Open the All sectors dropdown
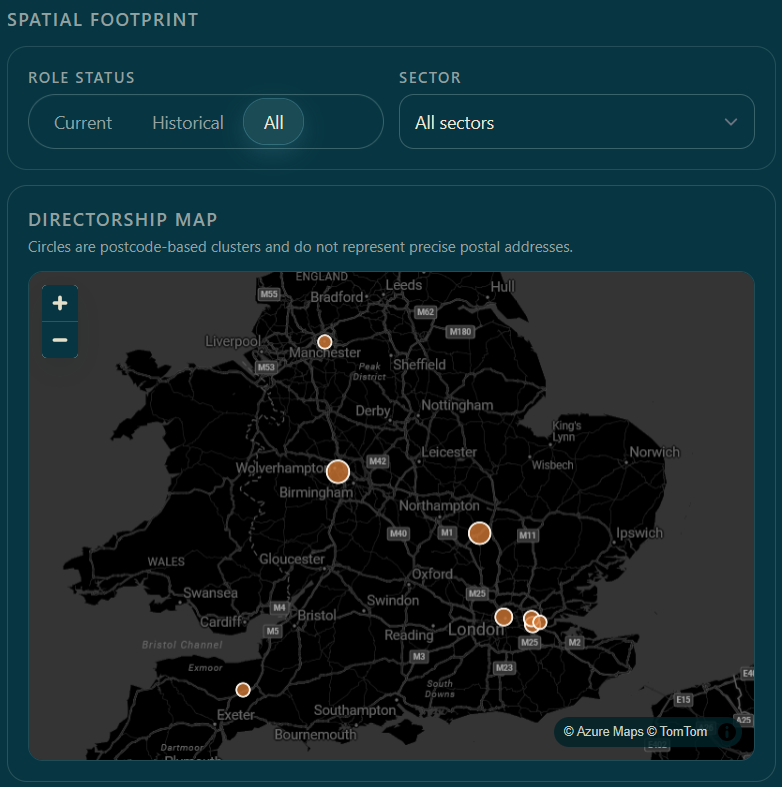 [x=576, y=122]
